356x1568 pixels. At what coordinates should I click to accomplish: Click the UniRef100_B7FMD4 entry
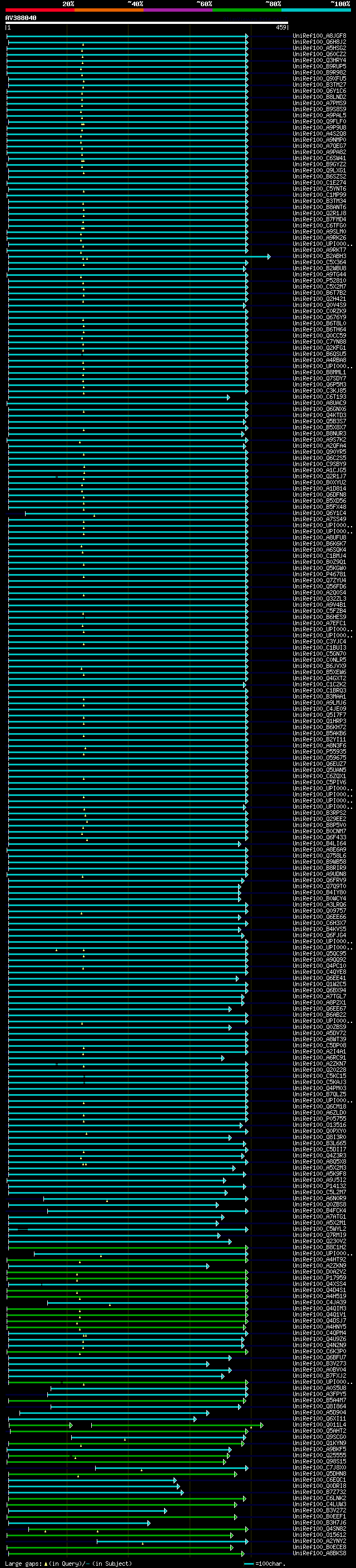coord(319,219)
